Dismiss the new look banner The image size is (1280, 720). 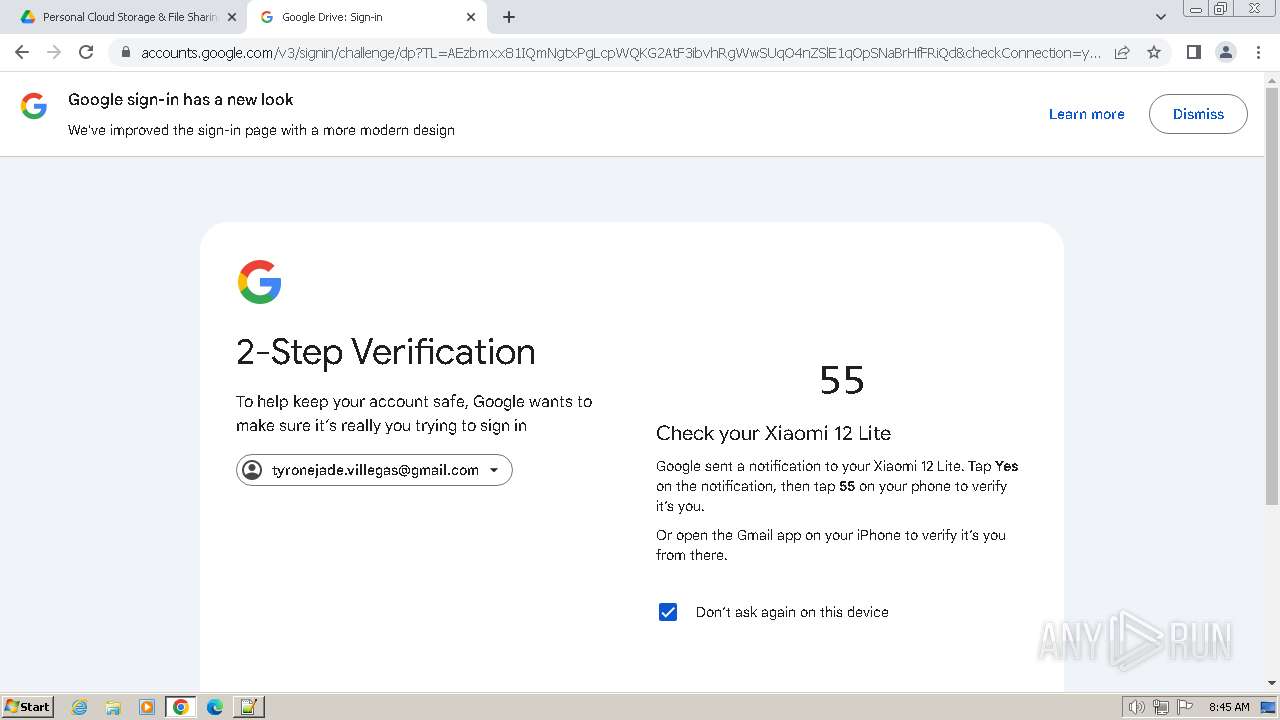[x=1198, y=114]
